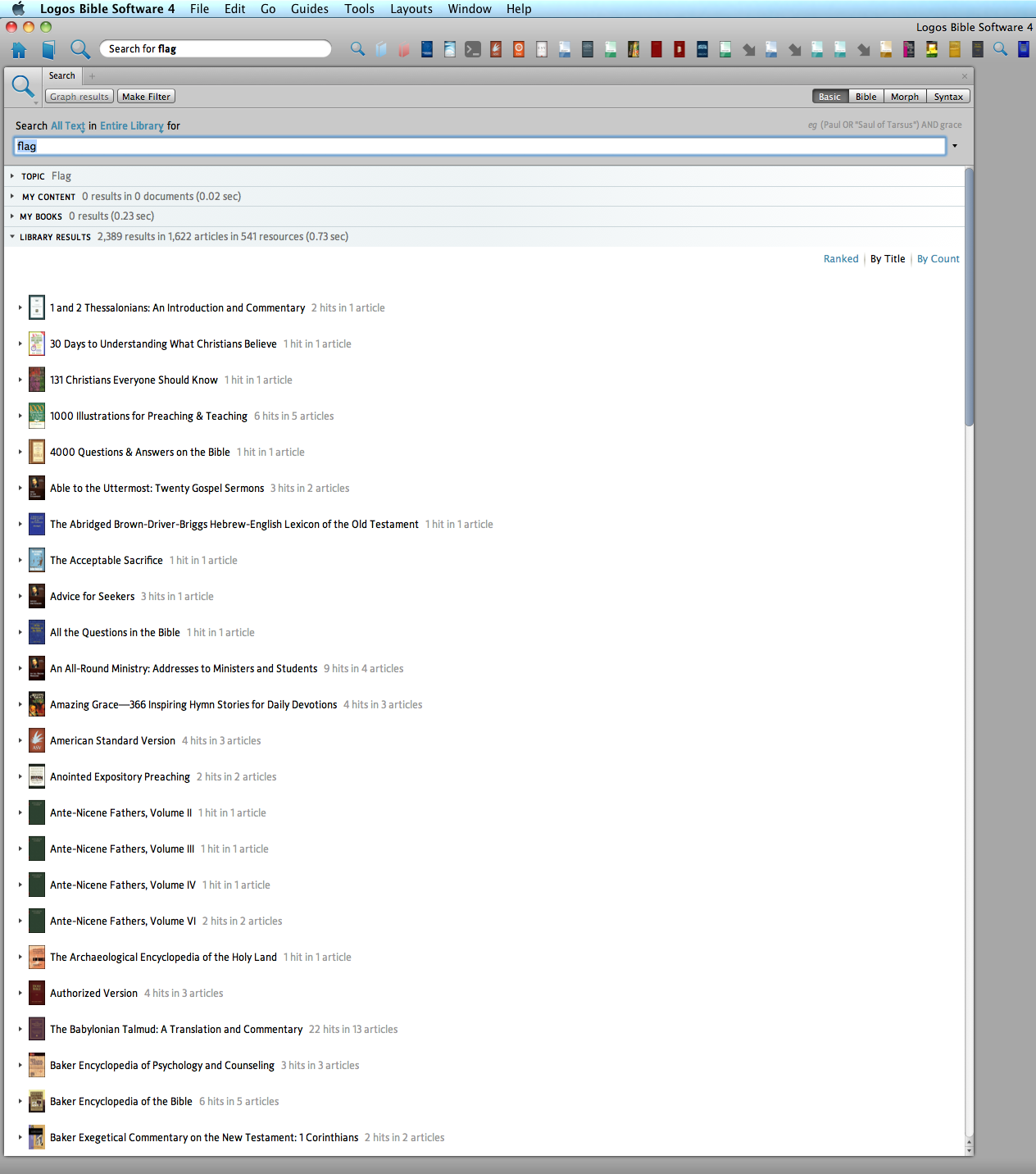
Task: Open the Tools menu
Action: point(359,9)
